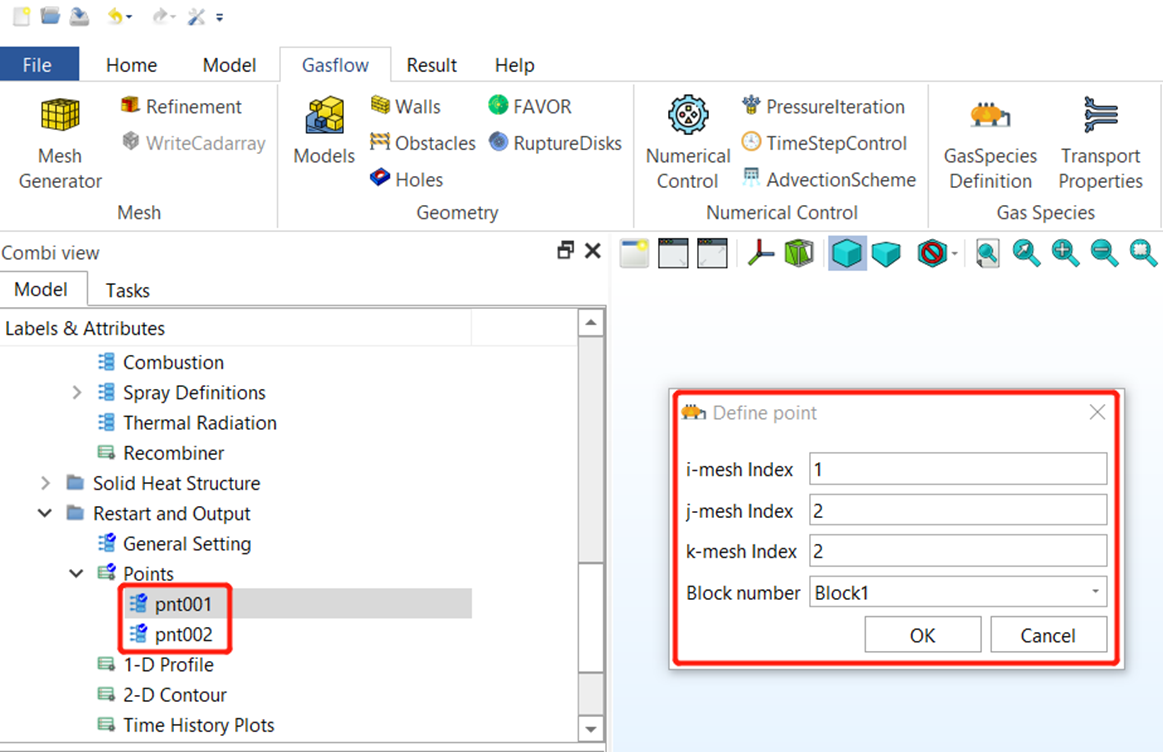The image size is (1163, 752).
Task: Select the Holes geometry tool
Action: tap(406, 179)
